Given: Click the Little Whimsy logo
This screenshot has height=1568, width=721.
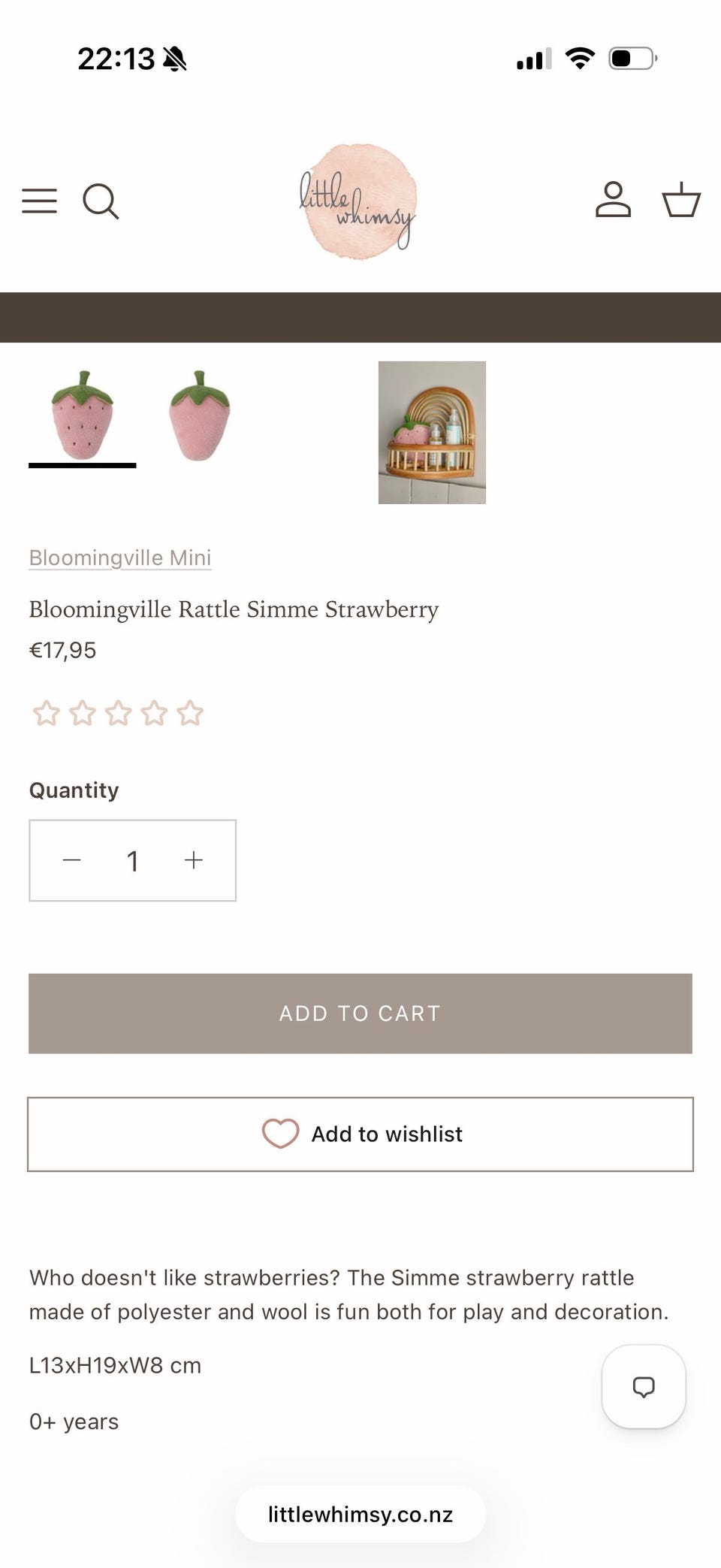Looking at the screenshot, I should [358, 201].
